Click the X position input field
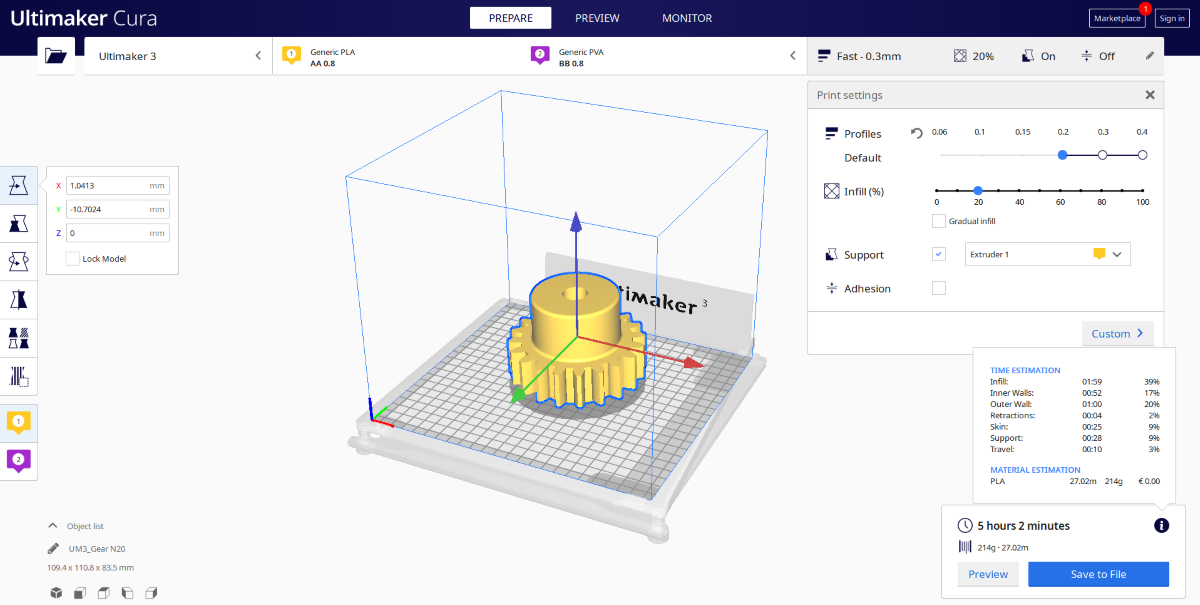This screenshot has height=605, width=1200. click(117, 185)
